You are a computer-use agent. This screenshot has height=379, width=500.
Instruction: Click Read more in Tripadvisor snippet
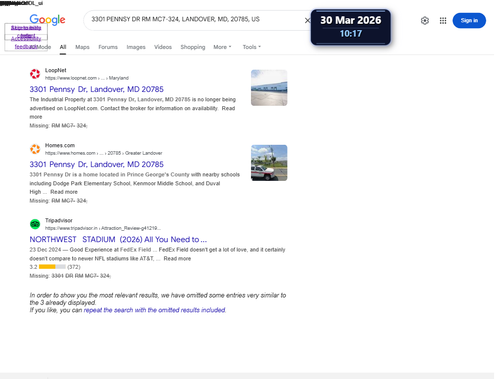click(177, 259)
